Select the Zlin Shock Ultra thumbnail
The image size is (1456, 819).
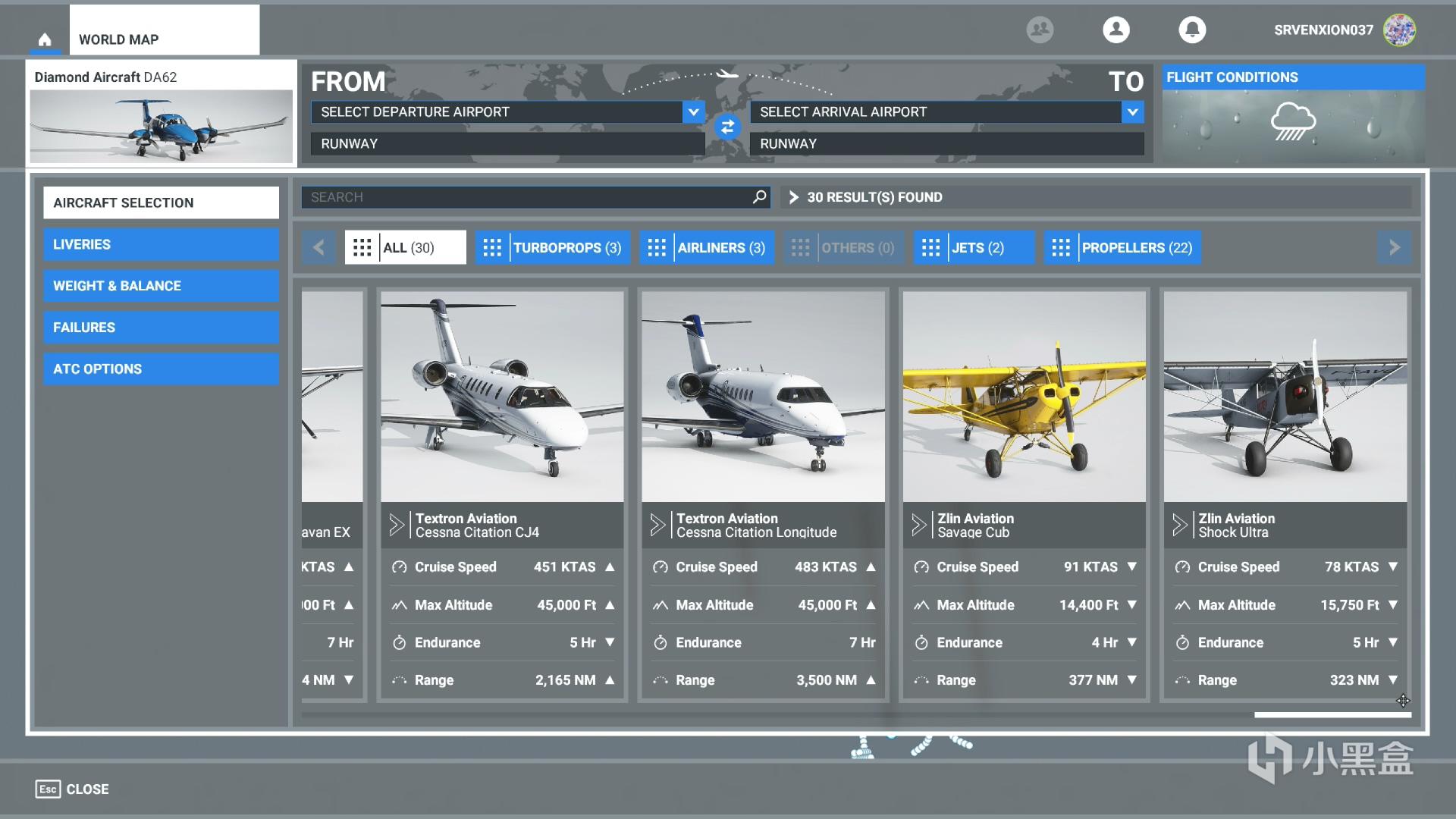(1285, 397)
